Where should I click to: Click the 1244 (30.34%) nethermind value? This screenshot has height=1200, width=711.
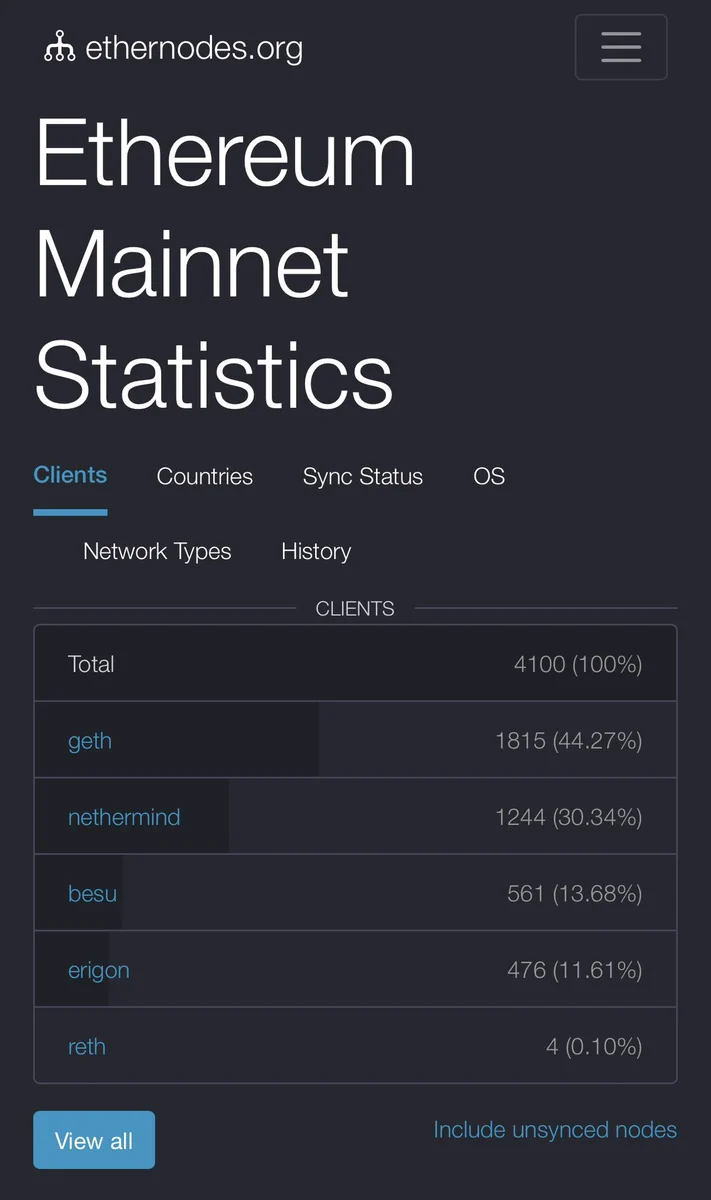point(569,817)
